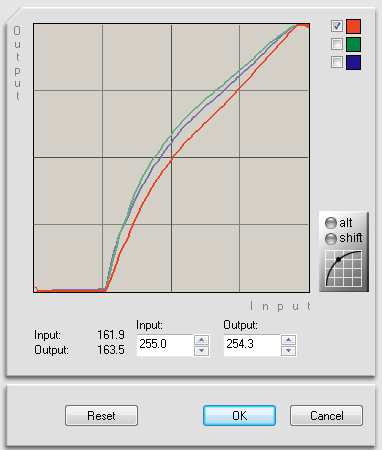Select the shift radio button
The height and width of the screenshot is (450, 382).
pyautogui.click(x=331, y=238)
